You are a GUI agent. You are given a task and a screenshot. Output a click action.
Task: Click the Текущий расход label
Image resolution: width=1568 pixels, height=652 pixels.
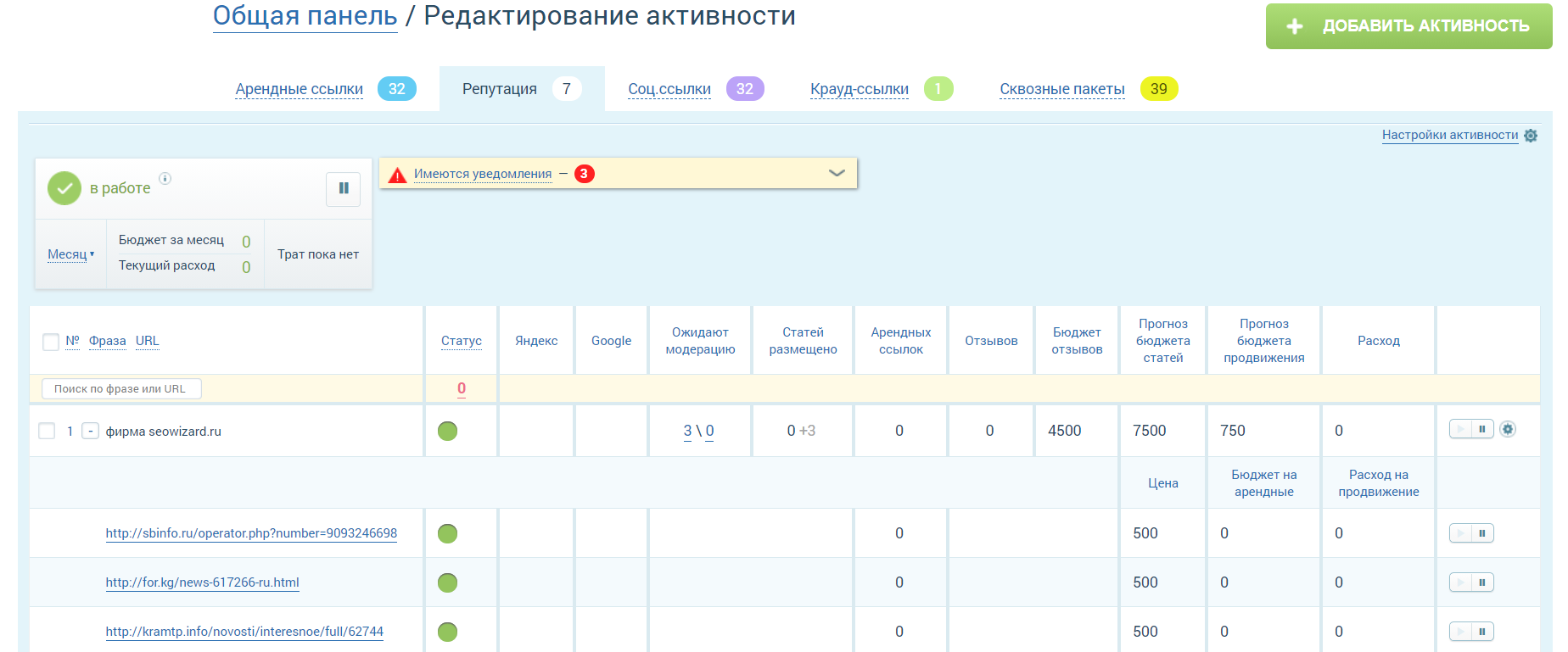167,265
